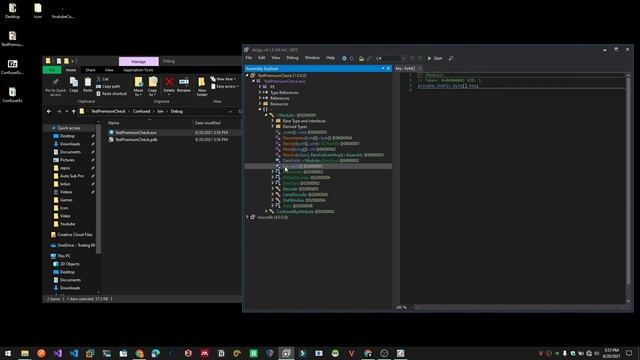Screen dimensions: 640x360
Task: Expand the Resources node
Action: [x=260, y=104]
